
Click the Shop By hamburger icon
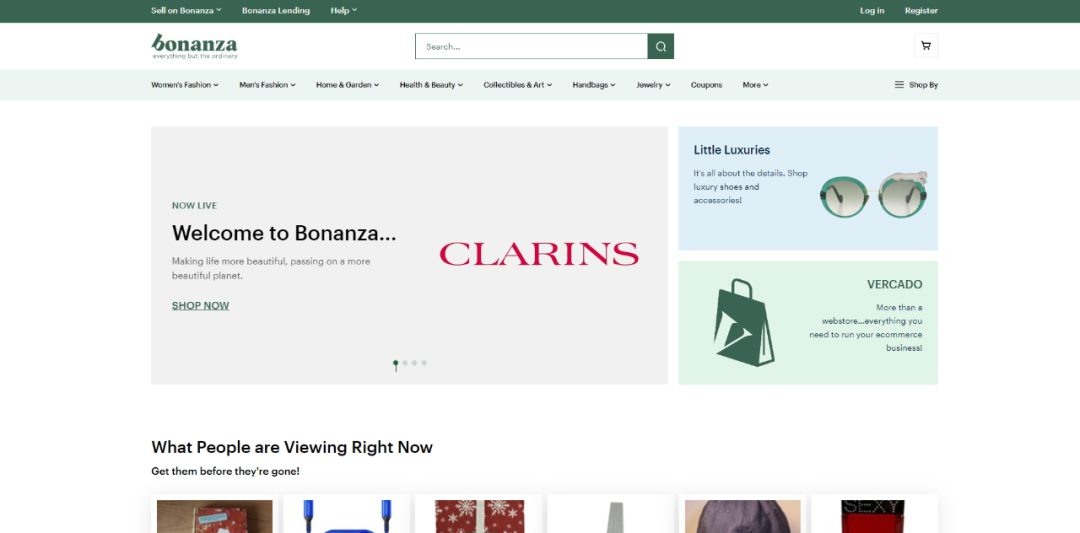[899, 85]
